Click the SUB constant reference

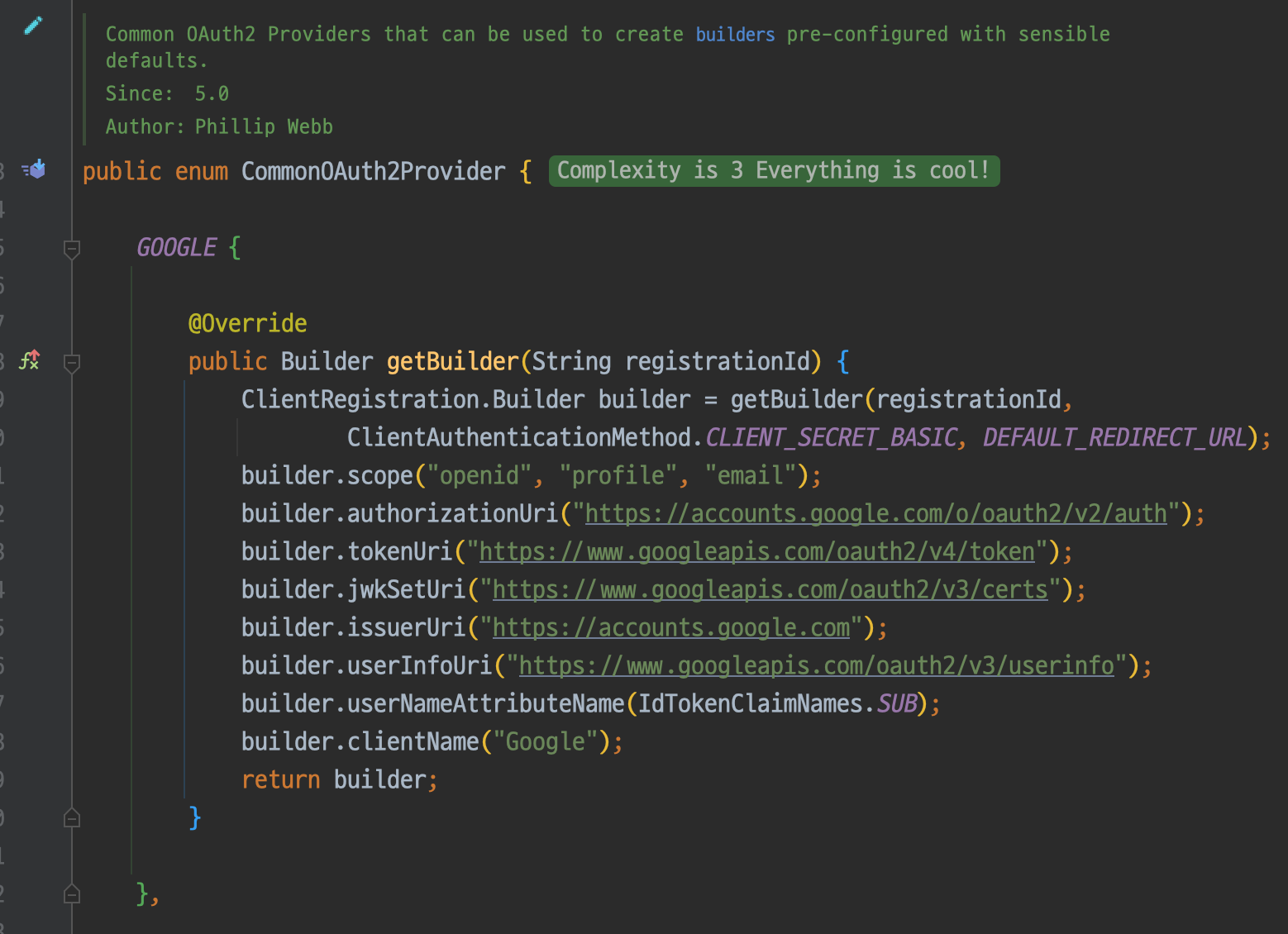[897, 703]
